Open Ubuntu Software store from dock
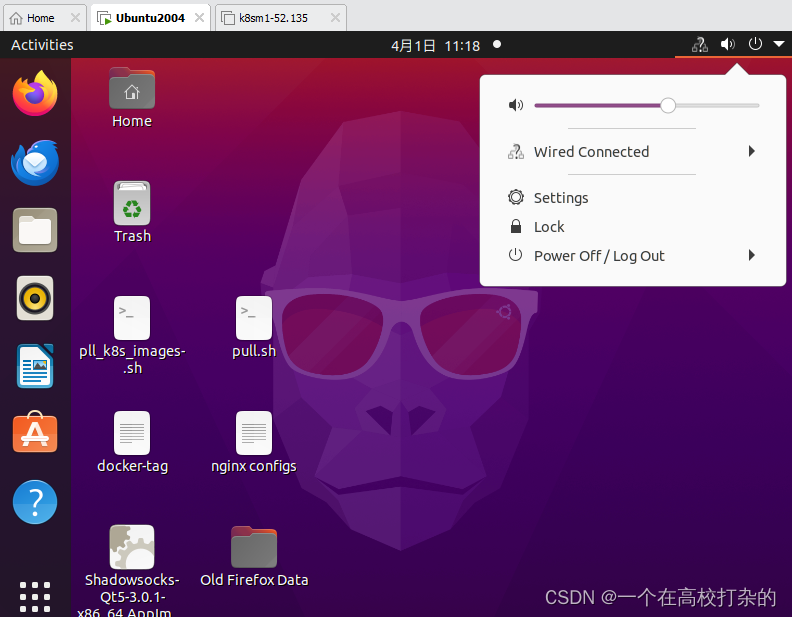792x617 pixels. coord(35,433)
